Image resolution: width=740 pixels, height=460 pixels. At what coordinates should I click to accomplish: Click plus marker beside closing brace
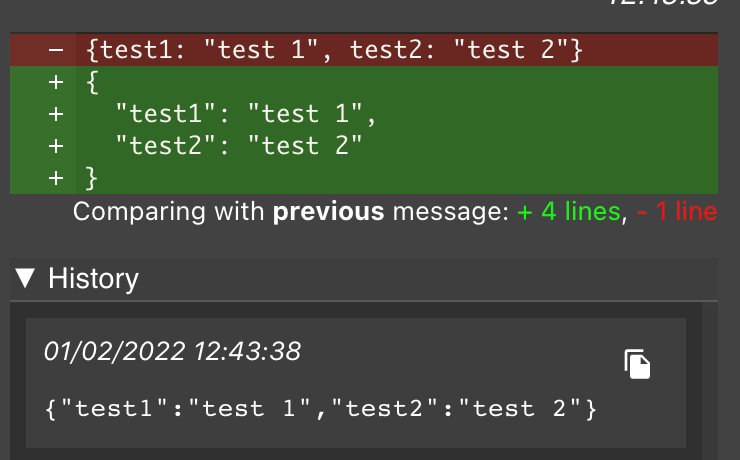coord(56,178)
